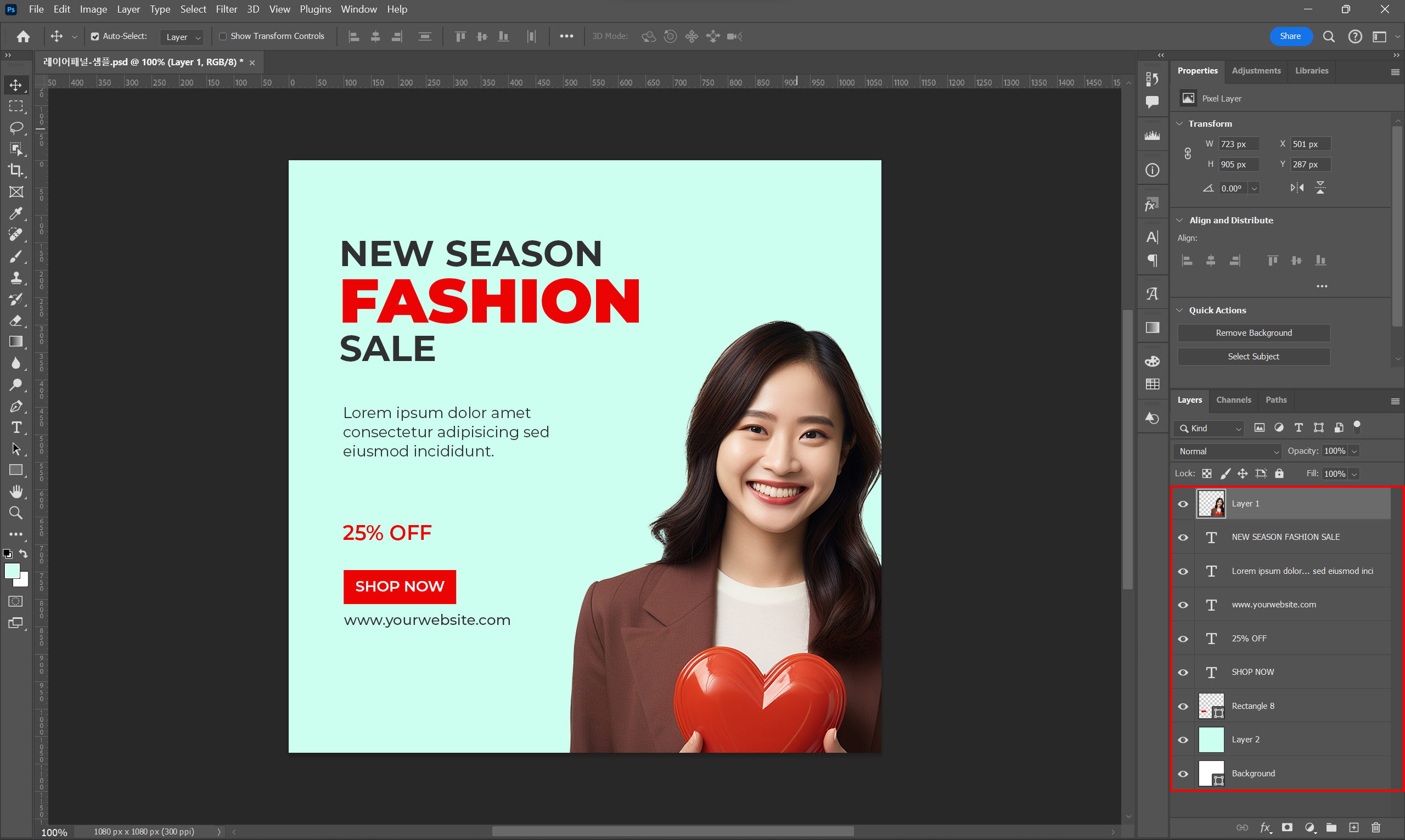Click the create new group folder icon

1331,827
